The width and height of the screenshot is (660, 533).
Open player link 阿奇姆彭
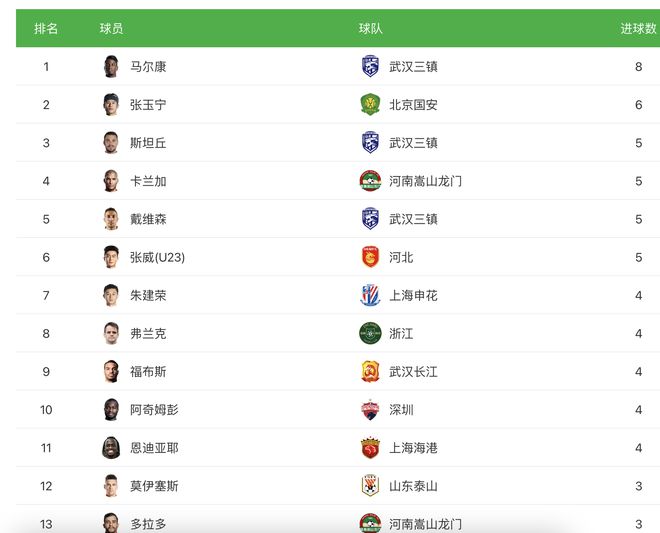154,410
